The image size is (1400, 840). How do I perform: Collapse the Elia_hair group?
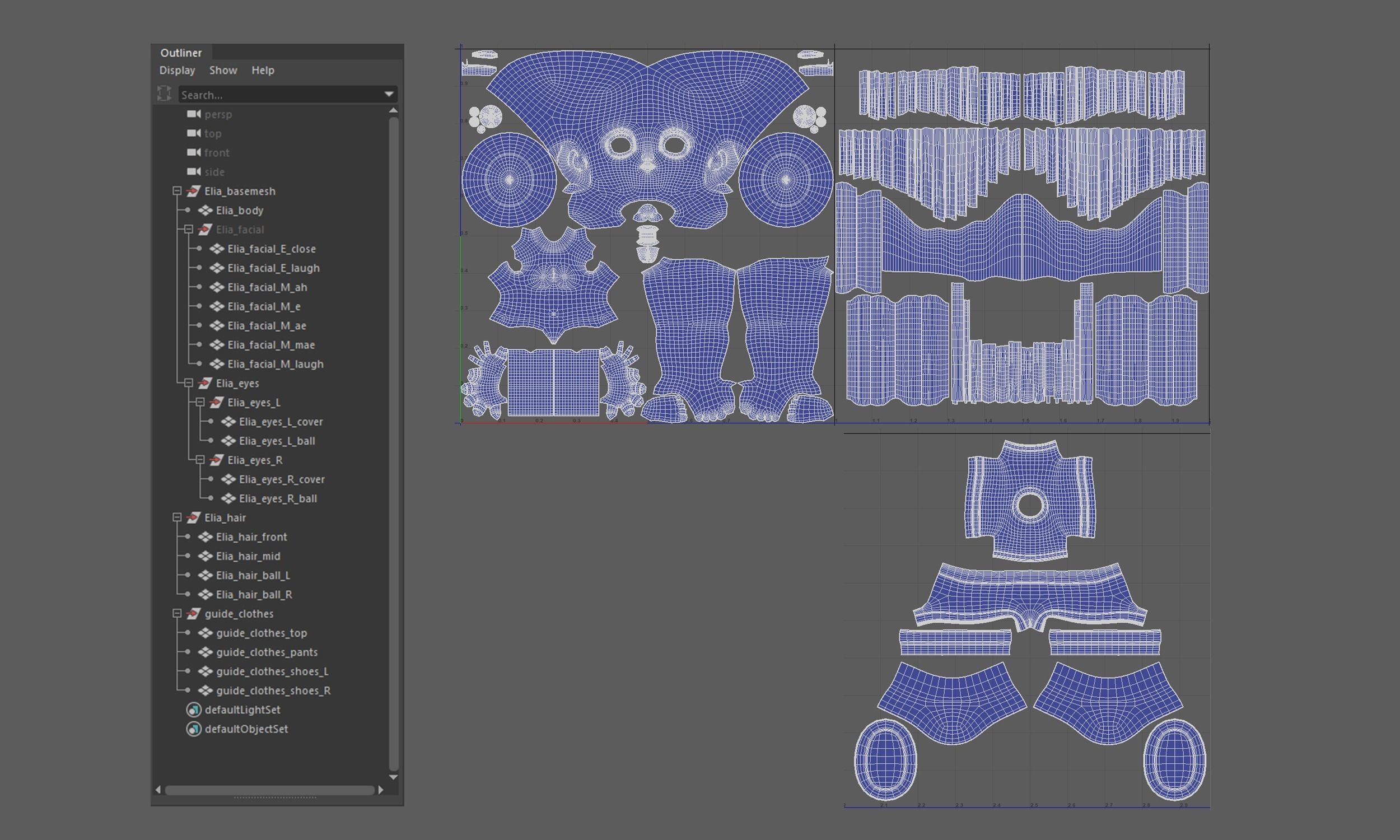(177, 517)
